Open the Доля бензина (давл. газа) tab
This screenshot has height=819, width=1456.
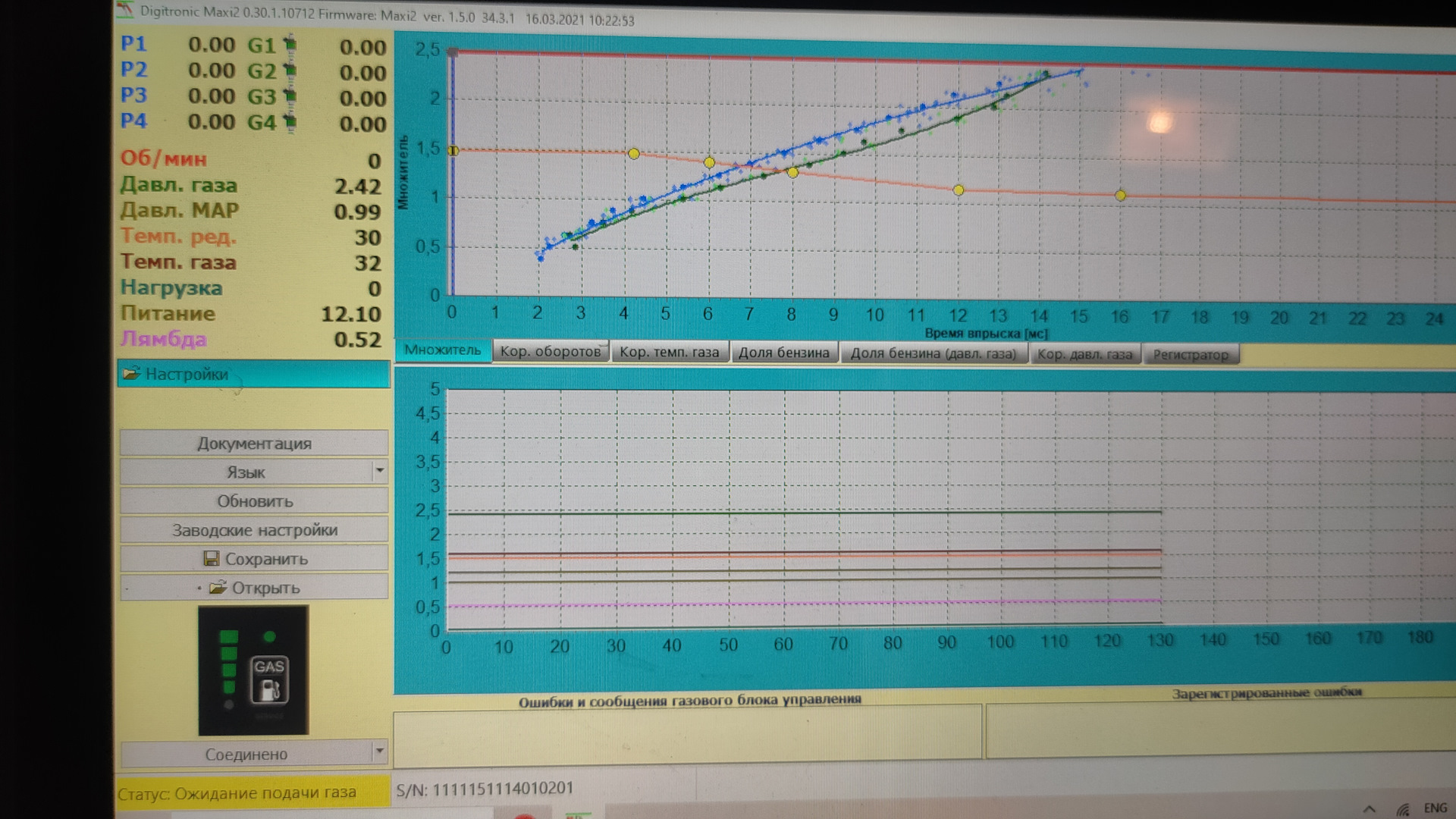[933, 353]
